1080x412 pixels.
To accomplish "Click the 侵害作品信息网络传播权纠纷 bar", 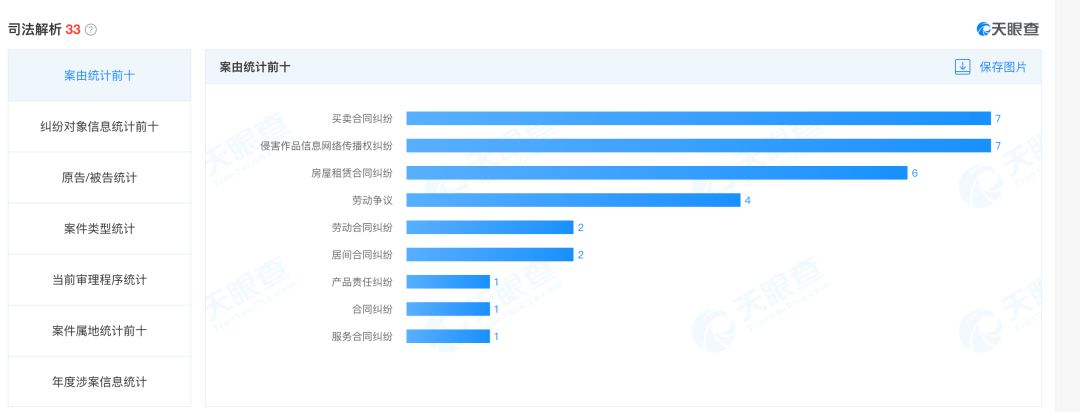I will [x=697, y=145].
